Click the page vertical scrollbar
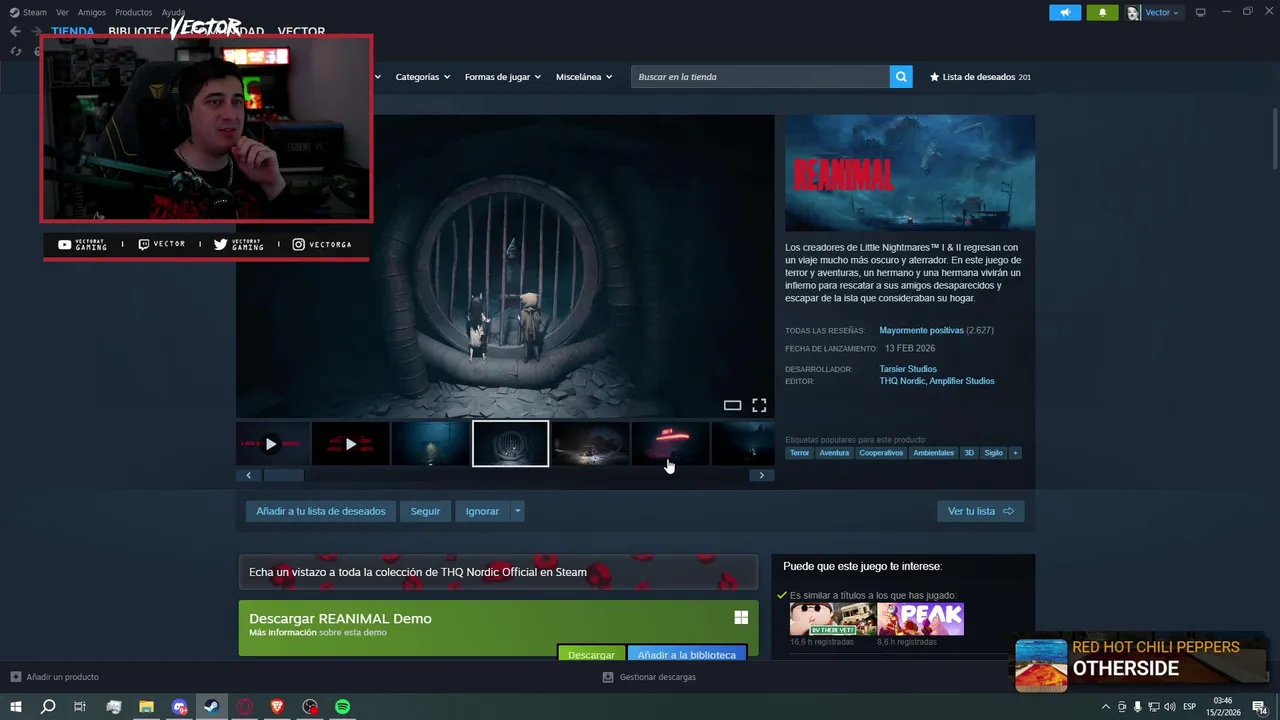 tap(1274, 140)
